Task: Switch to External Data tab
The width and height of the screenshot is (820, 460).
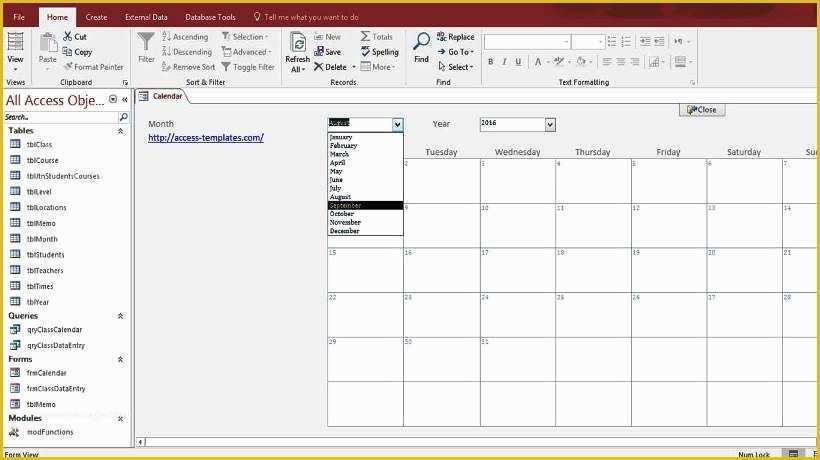Action: tap(146, 17)
